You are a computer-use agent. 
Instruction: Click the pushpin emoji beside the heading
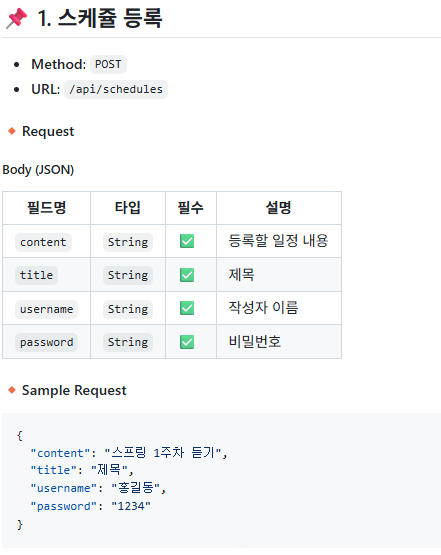[x=16, y=18]
